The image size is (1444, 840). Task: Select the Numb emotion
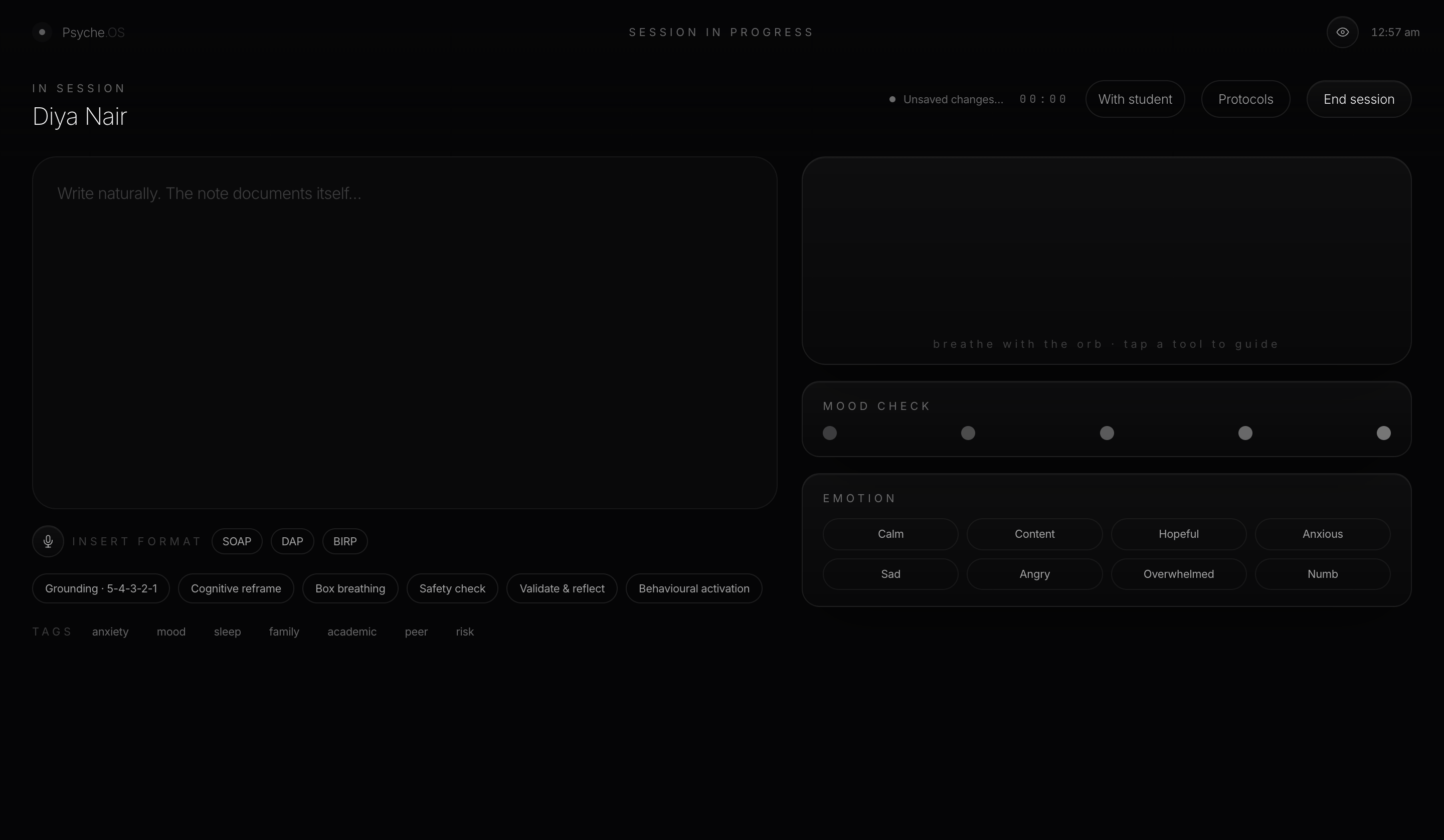click(x=1323, y=573)
